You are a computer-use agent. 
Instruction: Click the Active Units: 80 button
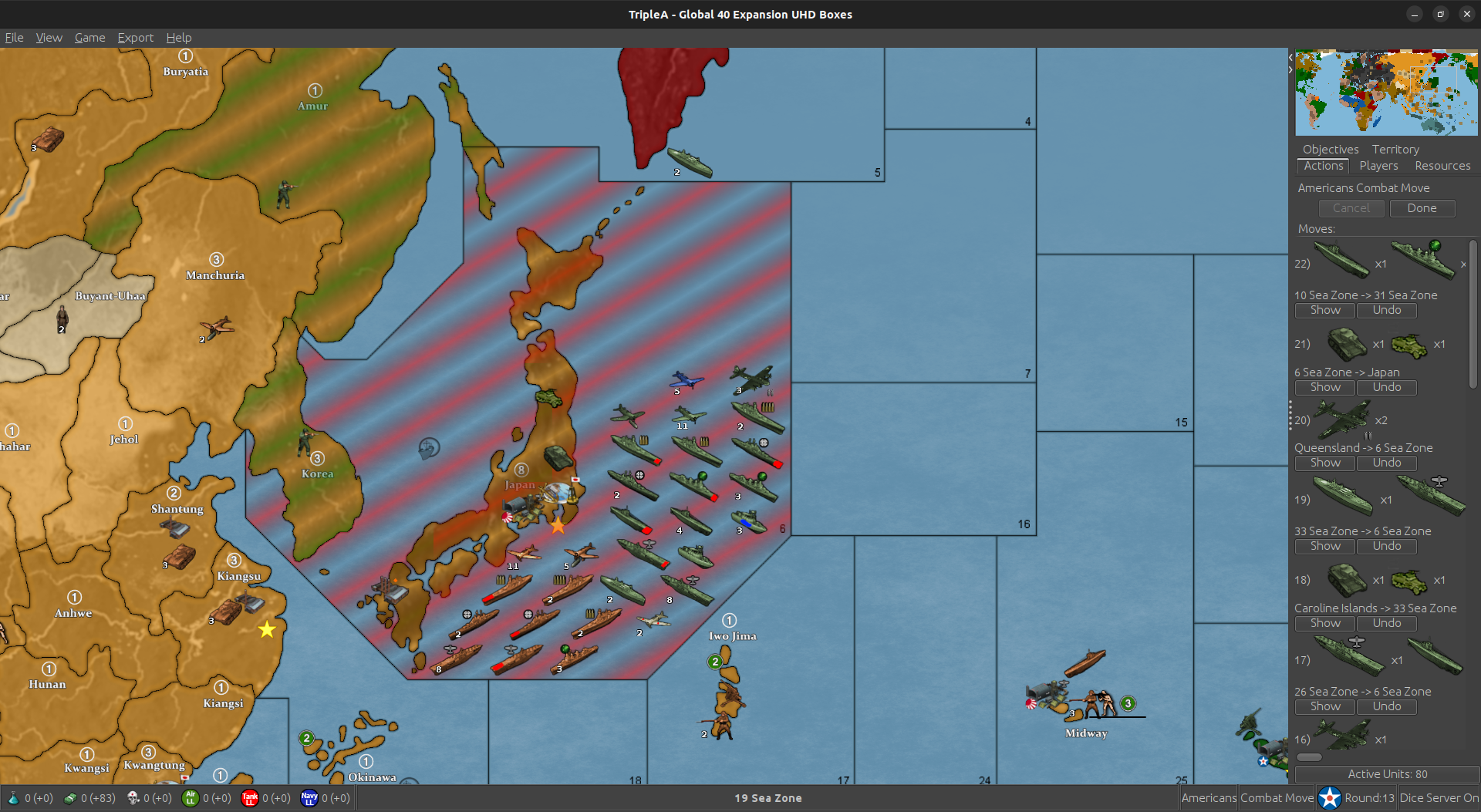[1387, 774]
